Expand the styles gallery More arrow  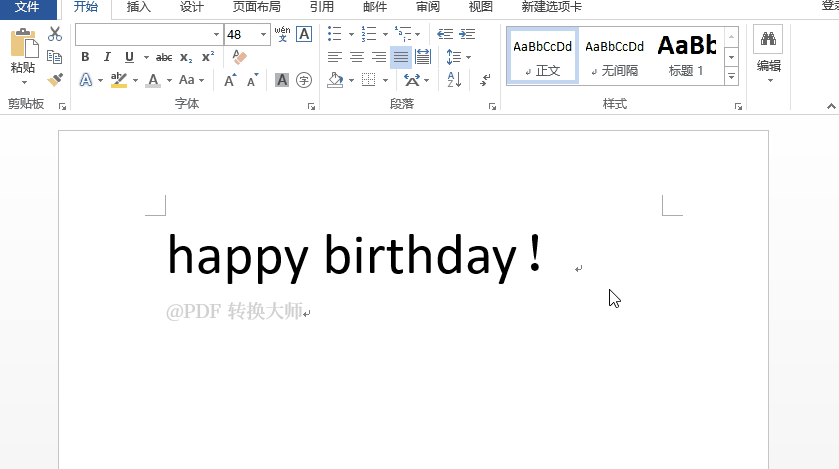(x=731, y=77)
